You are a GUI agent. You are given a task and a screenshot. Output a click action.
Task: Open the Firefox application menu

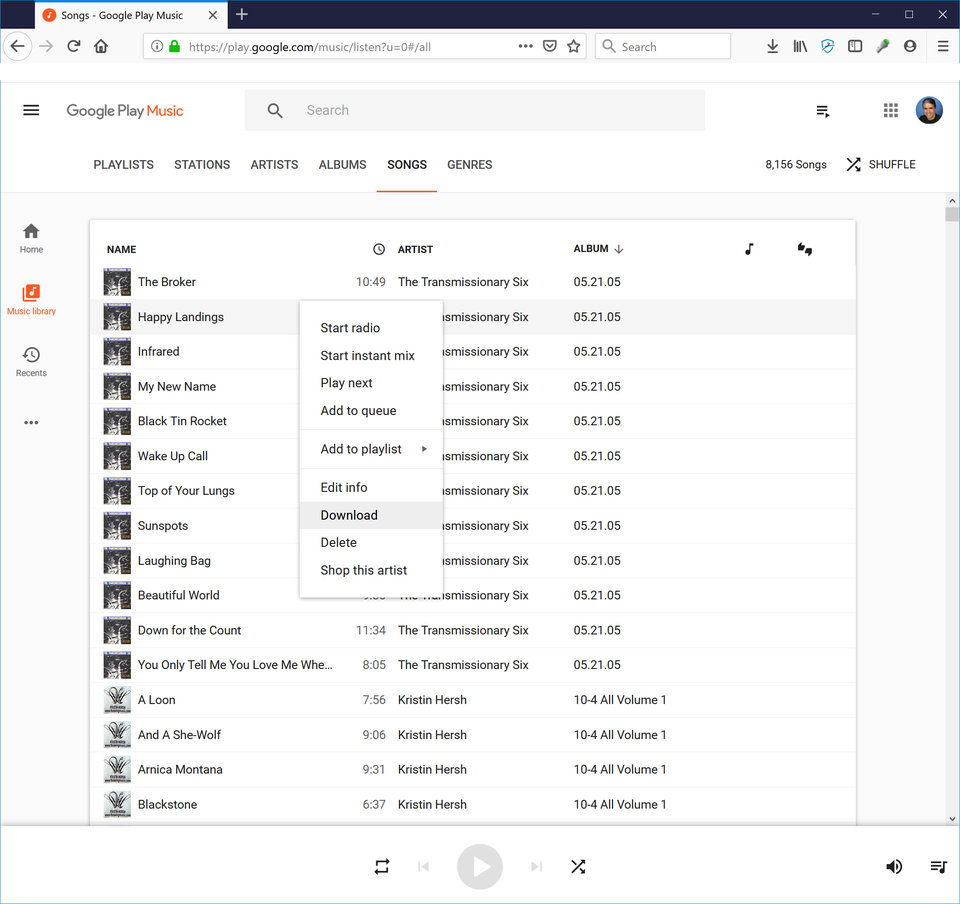tap(943, 47)
